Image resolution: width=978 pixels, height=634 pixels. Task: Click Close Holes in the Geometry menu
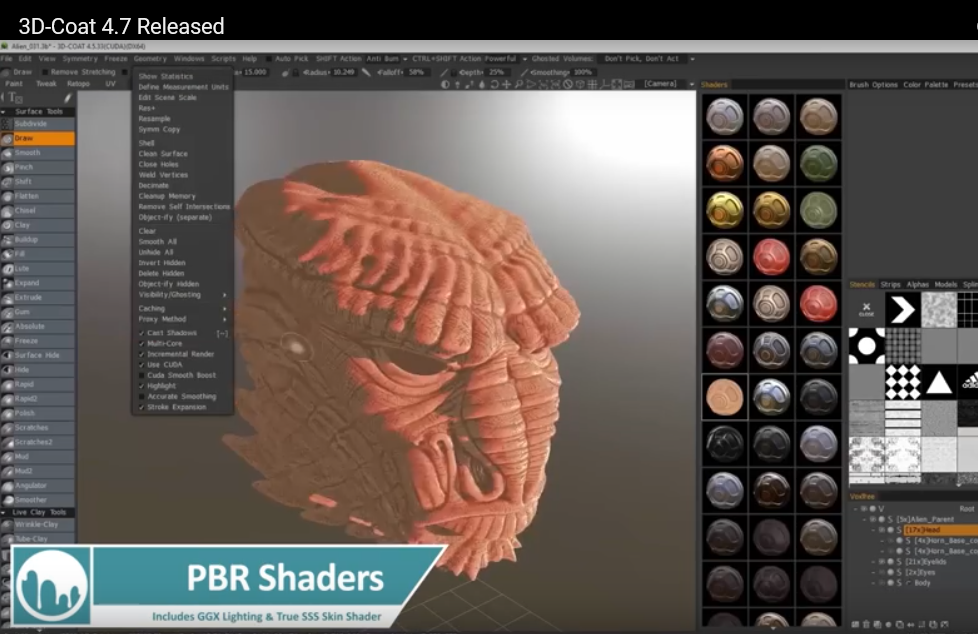tap(158, 164)
